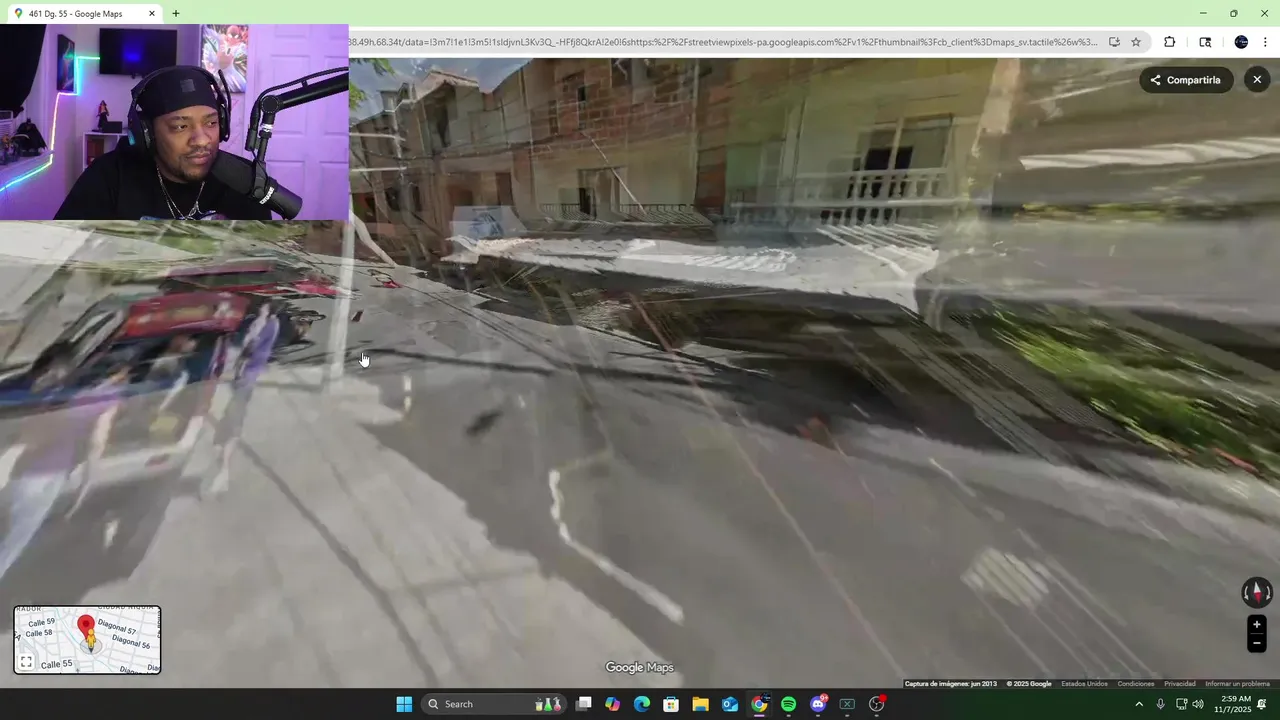Open Microsoft Edge from the taskbar
1280x720 pixels.
click(642, 704)
